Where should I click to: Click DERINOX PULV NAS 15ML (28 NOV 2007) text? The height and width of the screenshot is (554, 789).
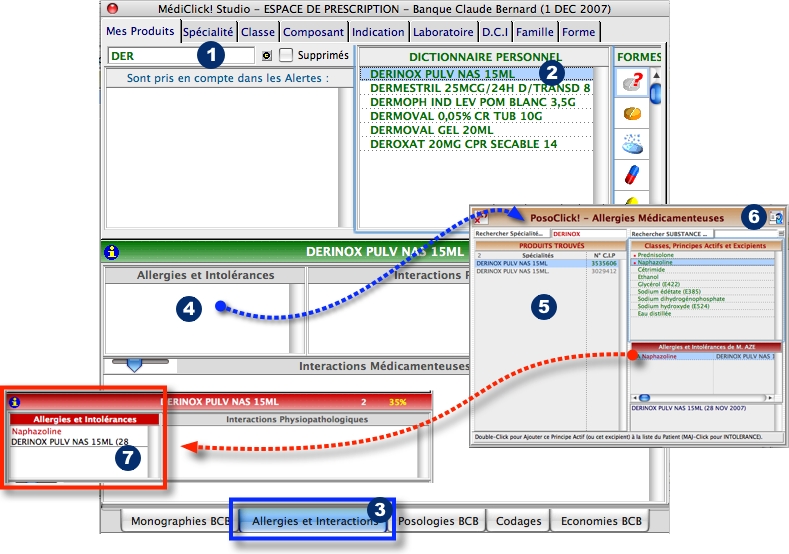688,408
